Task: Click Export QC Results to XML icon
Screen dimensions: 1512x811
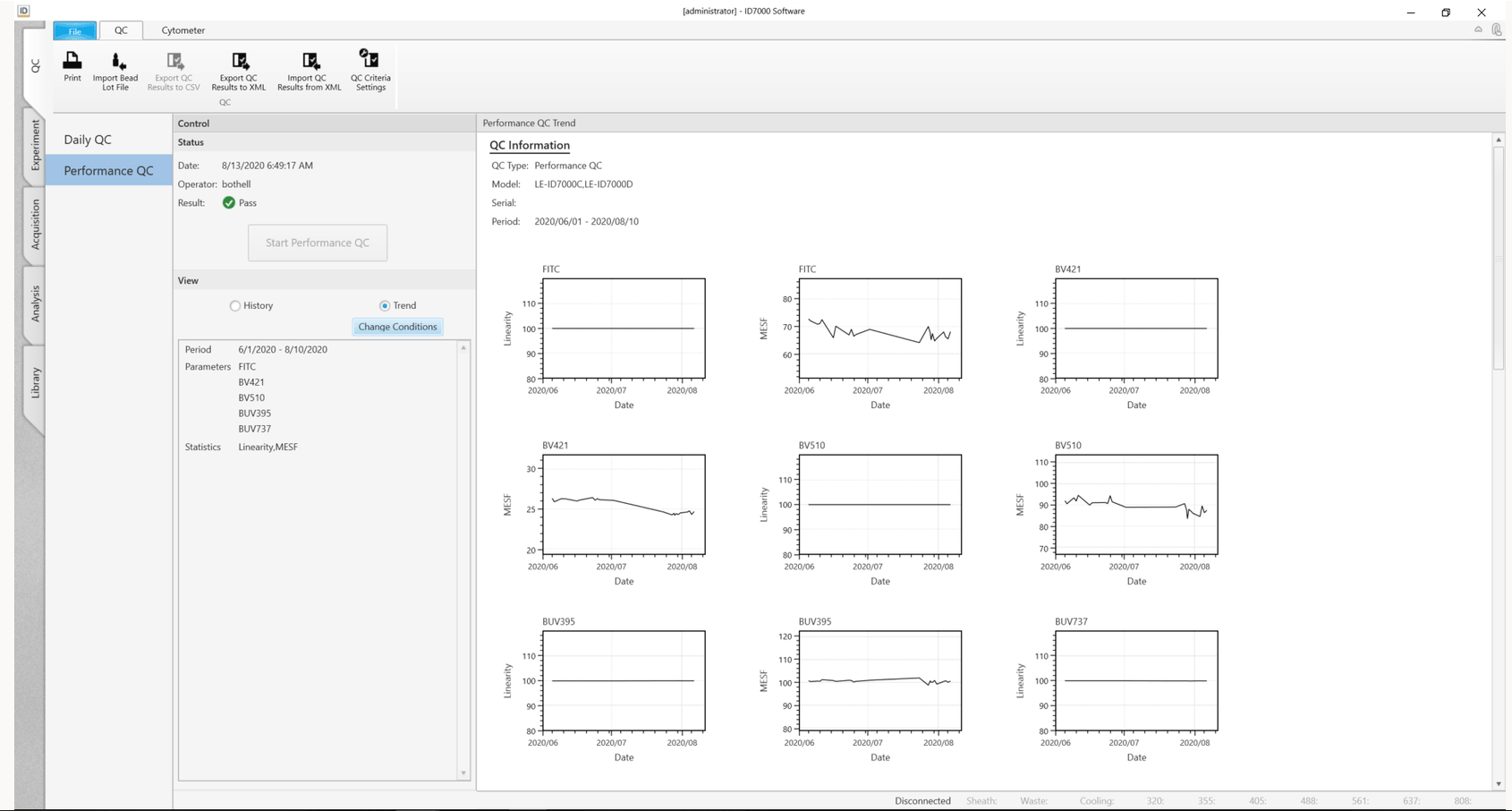Action: 239,62
